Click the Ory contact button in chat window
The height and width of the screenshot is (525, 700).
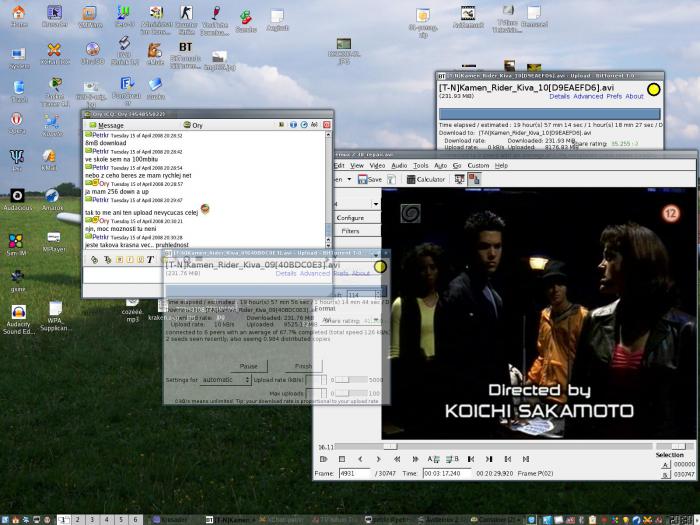(x=193, y=125)
